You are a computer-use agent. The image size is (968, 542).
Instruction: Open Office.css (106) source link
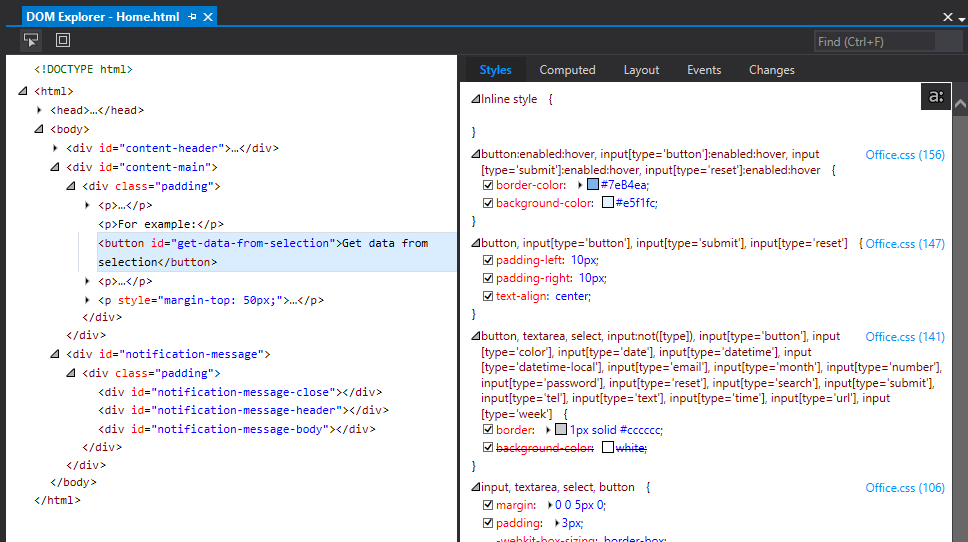904,488
